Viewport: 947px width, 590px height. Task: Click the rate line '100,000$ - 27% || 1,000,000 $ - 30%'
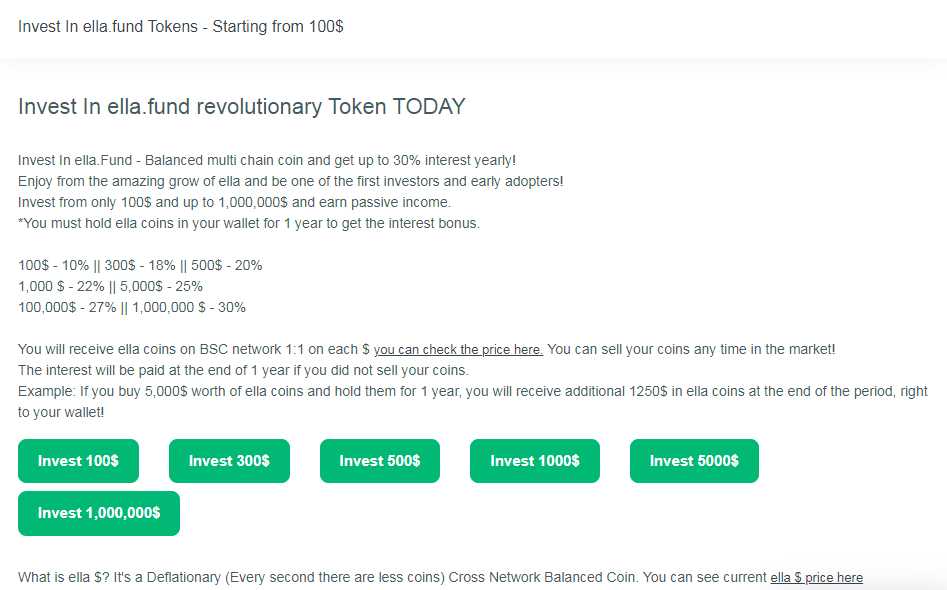pos(132,307)
